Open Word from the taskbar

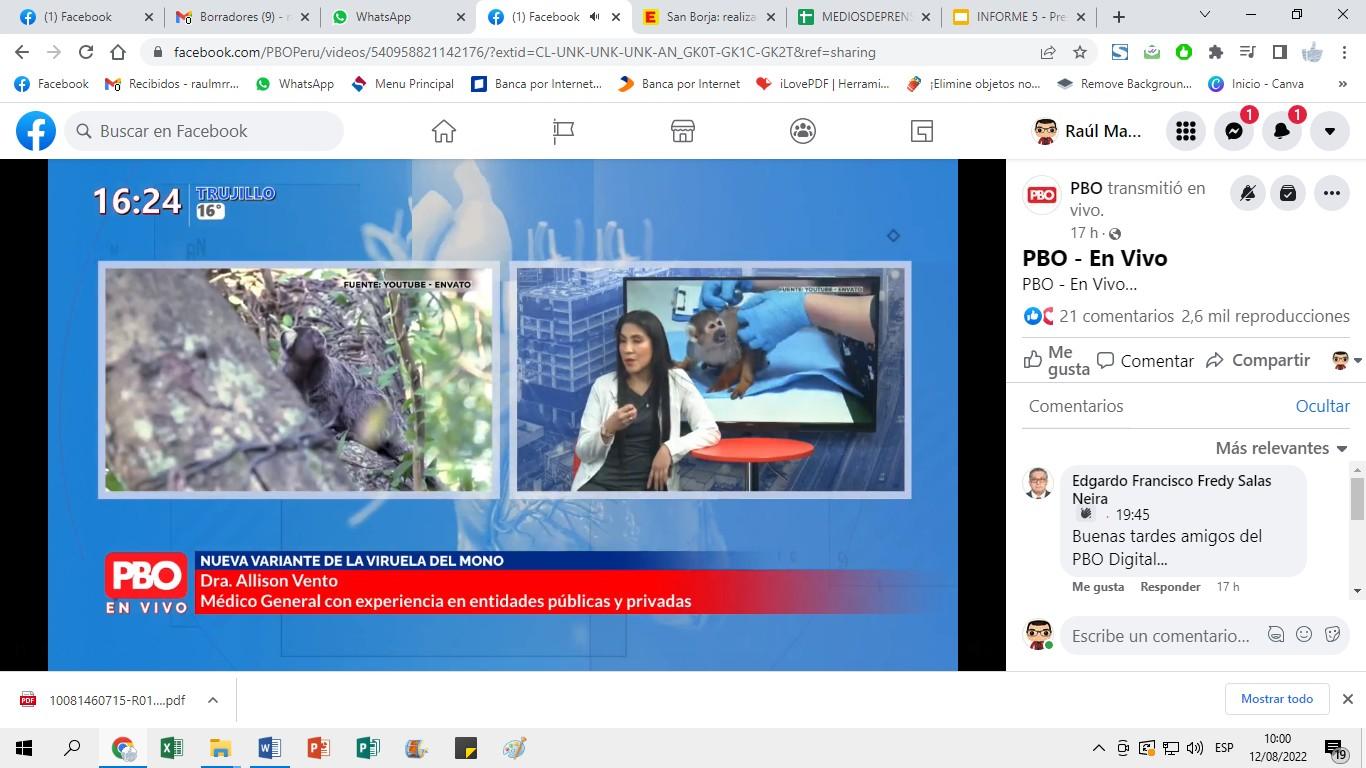point(269,748)
